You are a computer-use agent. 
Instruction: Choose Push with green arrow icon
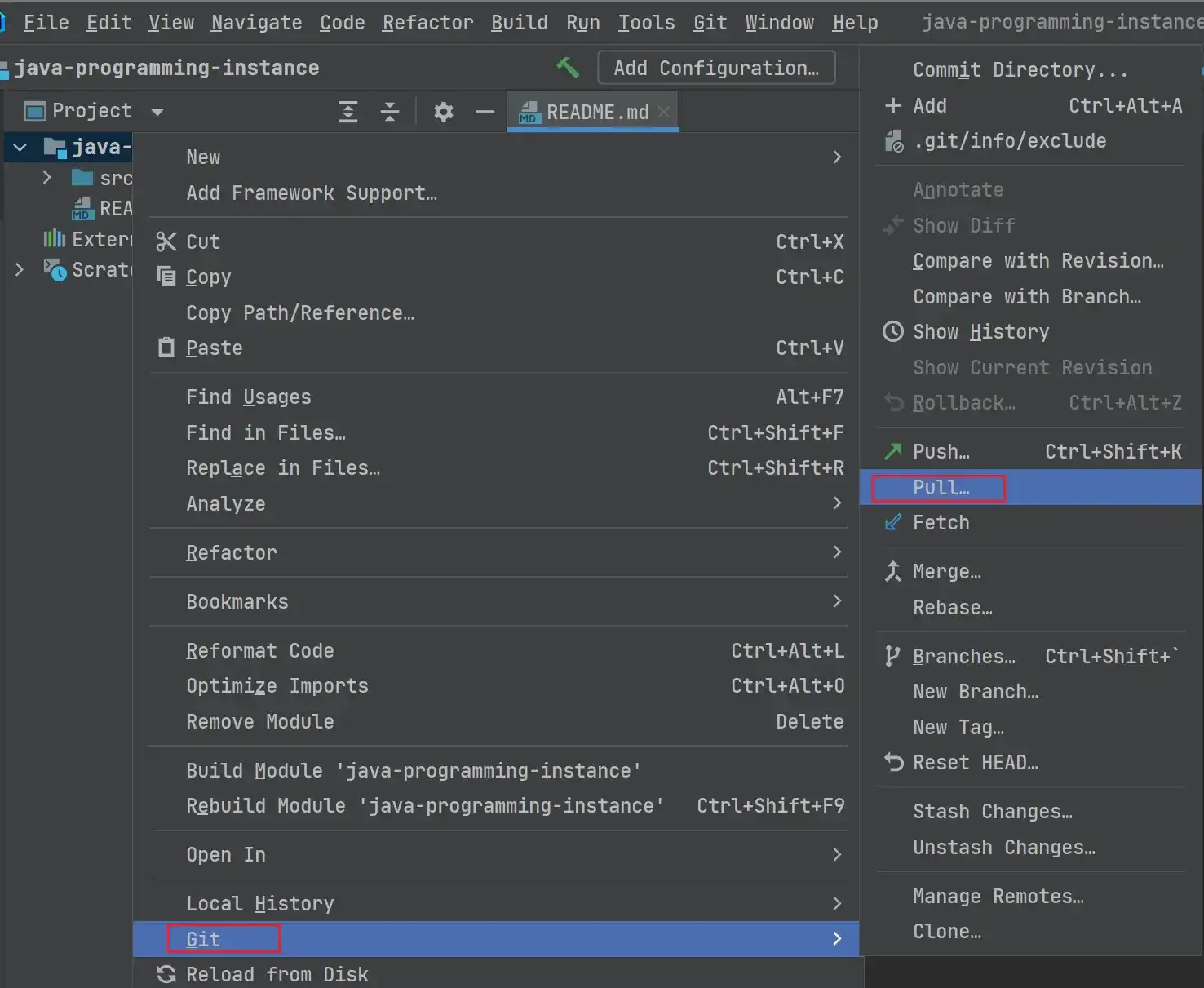941,451
